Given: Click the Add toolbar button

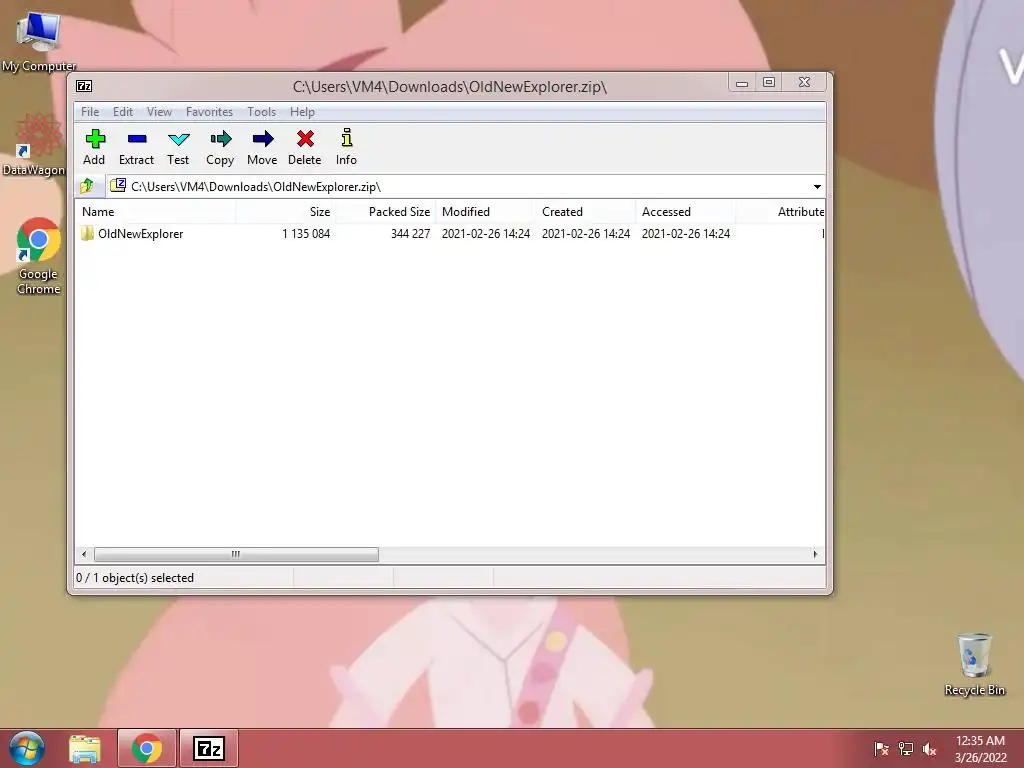Looking at the screenshot, I should coord(94,148).
